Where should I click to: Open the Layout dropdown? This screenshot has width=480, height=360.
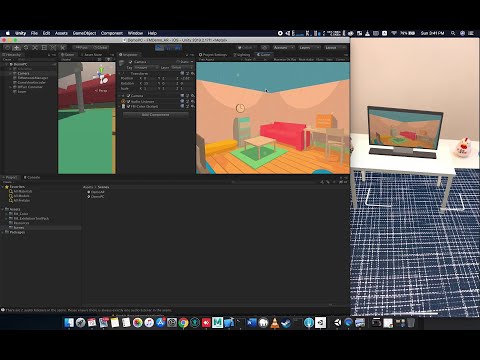coord(335,48)
